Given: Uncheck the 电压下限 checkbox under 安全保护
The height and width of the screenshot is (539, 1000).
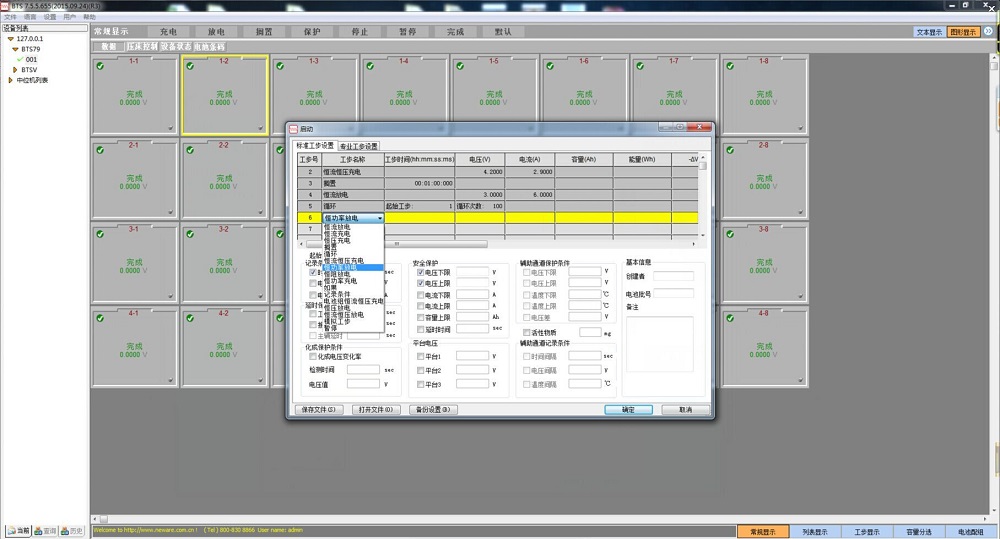Looking at the screenshot, I should coord(421,272).
